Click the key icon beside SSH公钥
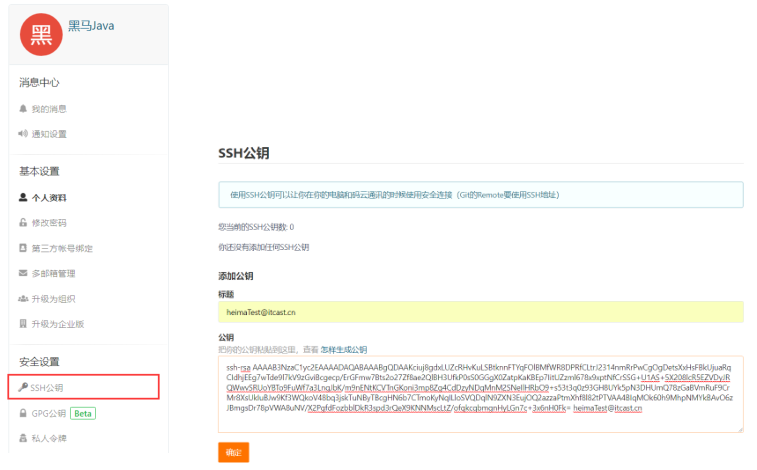757x470 pixels. tap(23, 387)
